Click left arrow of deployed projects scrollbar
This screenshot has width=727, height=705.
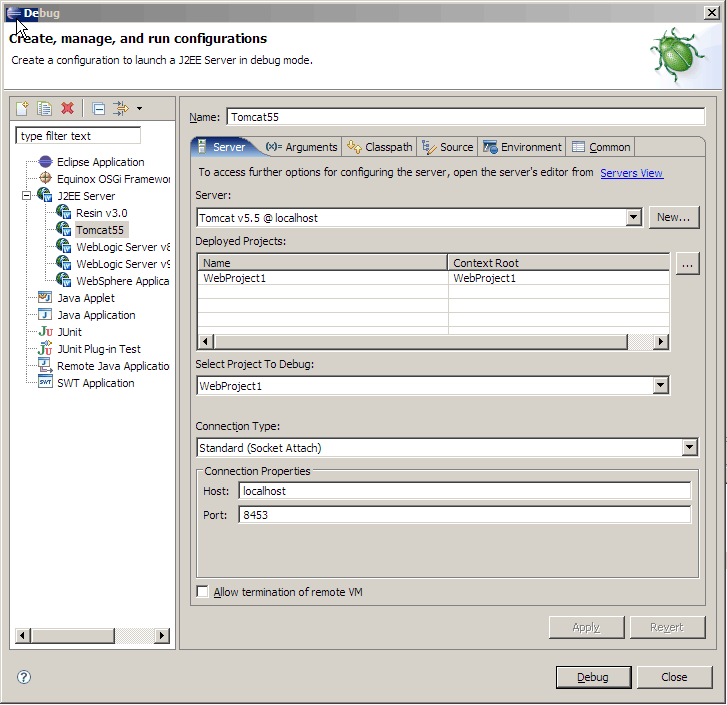[x=205, y=342]
